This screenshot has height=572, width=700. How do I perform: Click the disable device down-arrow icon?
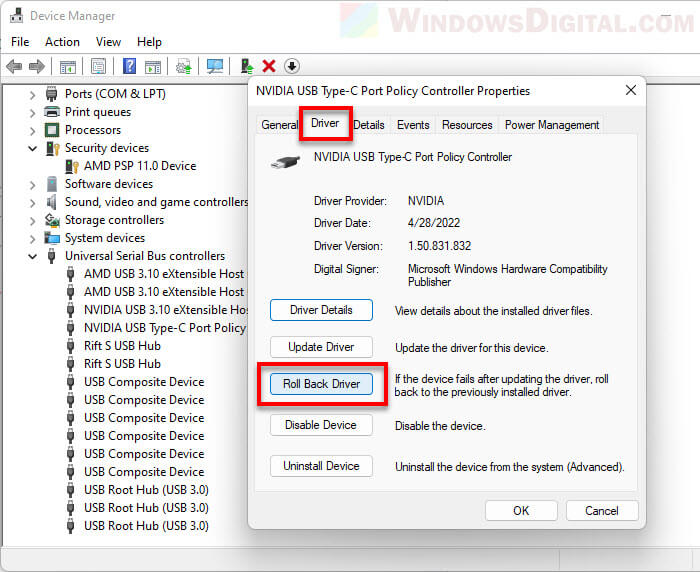(292, 66)
